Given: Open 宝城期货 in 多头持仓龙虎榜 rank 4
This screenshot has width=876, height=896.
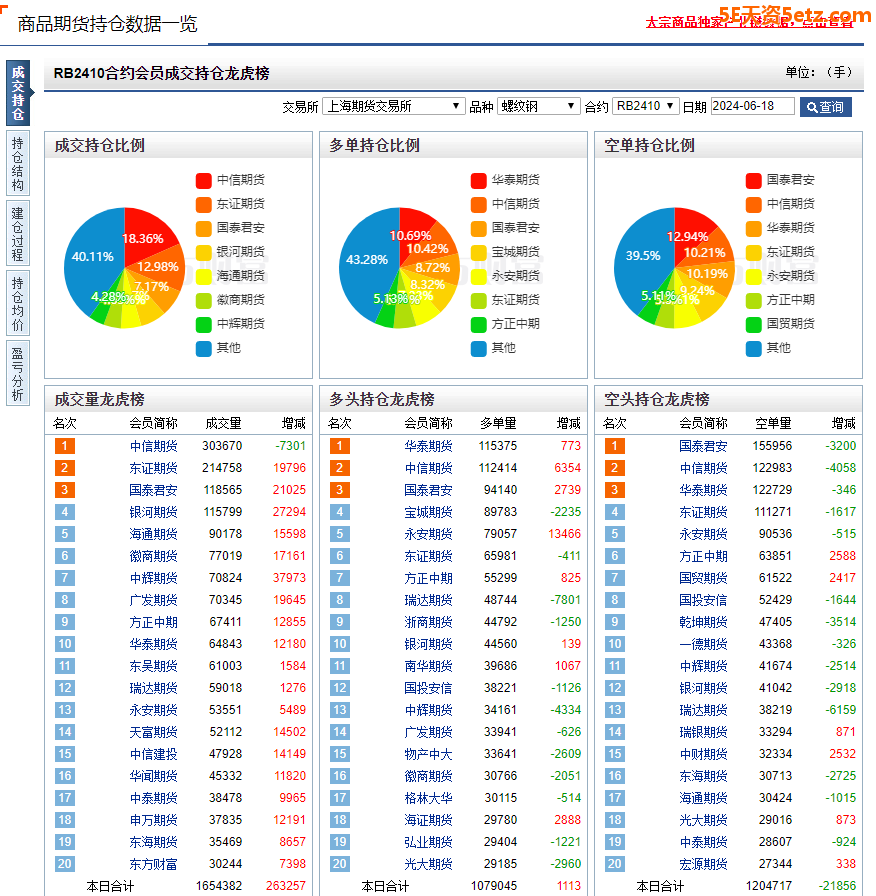Looking at the screenshot, I should pyautogui.click(x=428, y=513).
